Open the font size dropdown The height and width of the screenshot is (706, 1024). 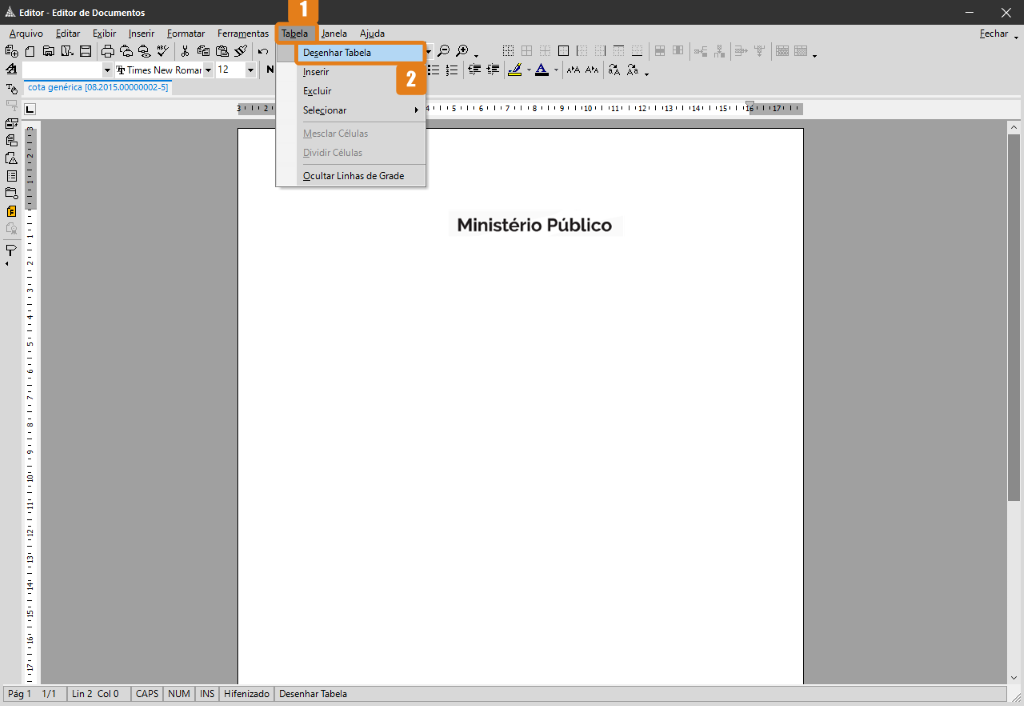[x=250, y=70]
